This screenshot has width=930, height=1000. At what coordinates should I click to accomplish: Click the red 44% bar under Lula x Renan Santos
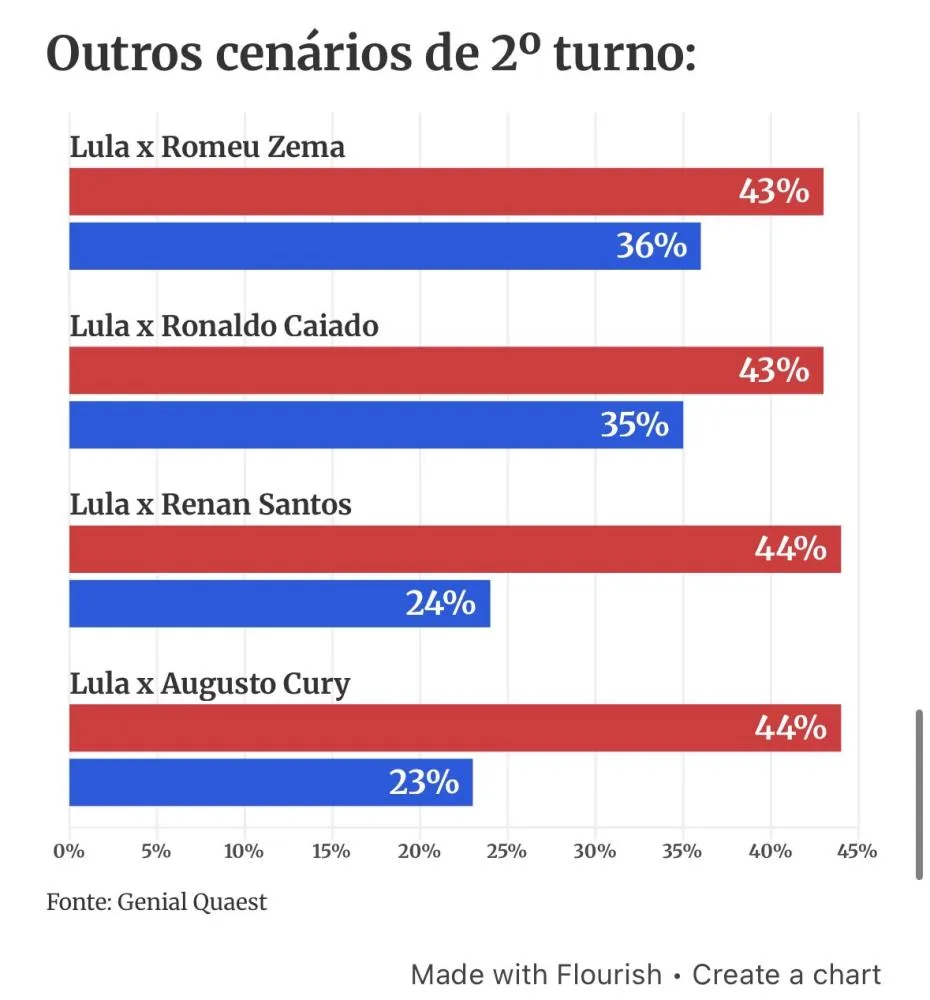tap(454, 549)
